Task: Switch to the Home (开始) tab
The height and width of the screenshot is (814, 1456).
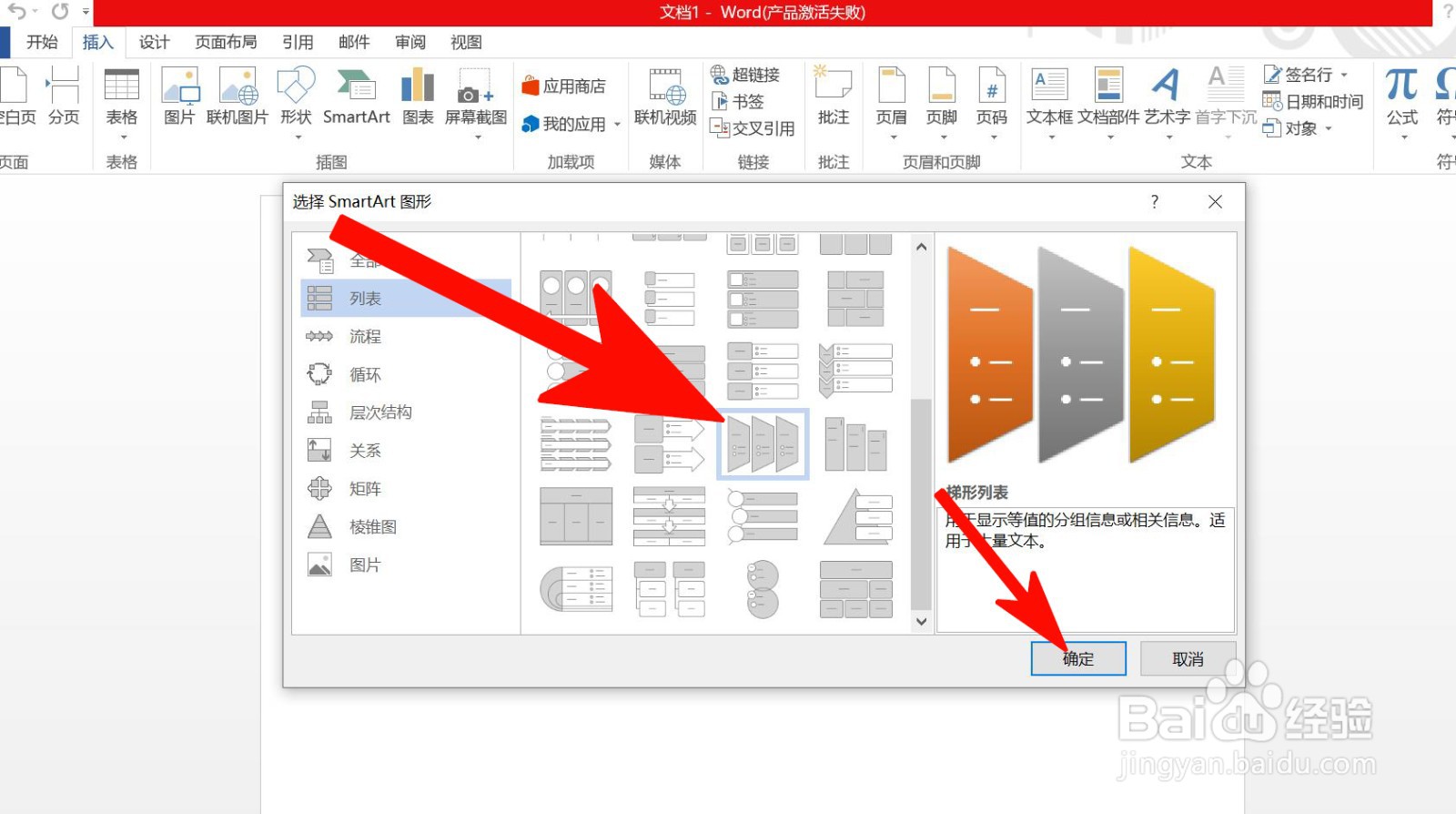Action: 42,42
